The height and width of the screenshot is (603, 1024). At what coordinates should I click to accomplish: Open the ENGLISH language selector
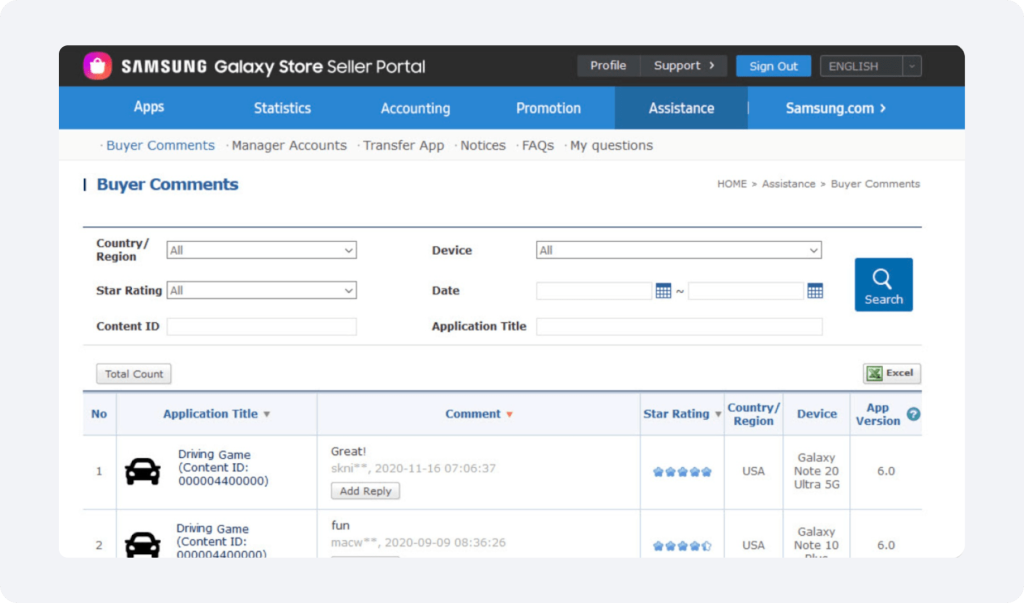click(871, 66)
